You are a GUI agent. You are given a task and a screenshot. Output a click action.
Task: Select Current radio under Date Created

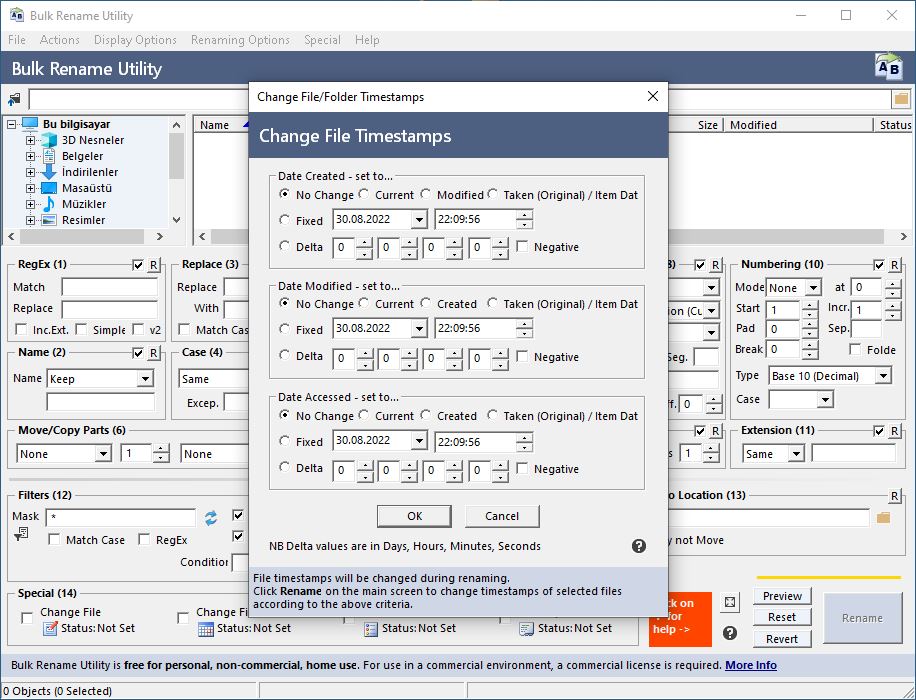[x=364, y=193]
